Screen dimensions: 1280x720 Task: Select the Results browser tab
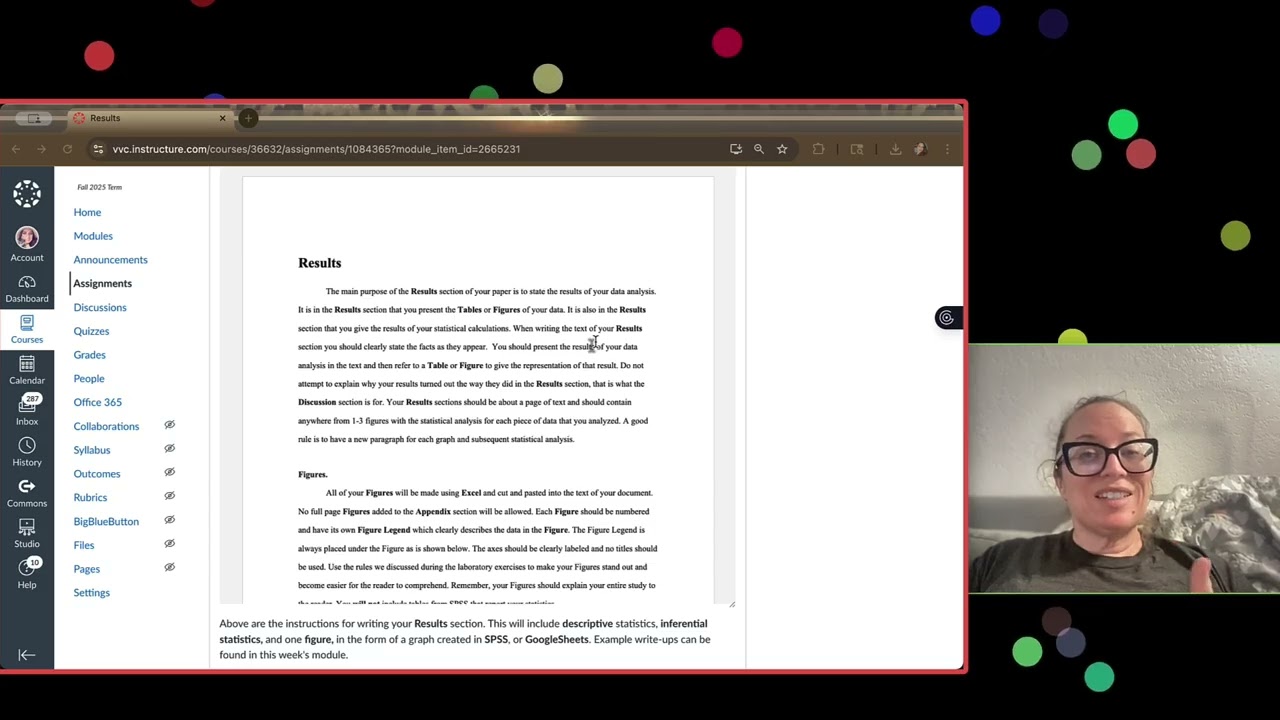click(150, 118)
